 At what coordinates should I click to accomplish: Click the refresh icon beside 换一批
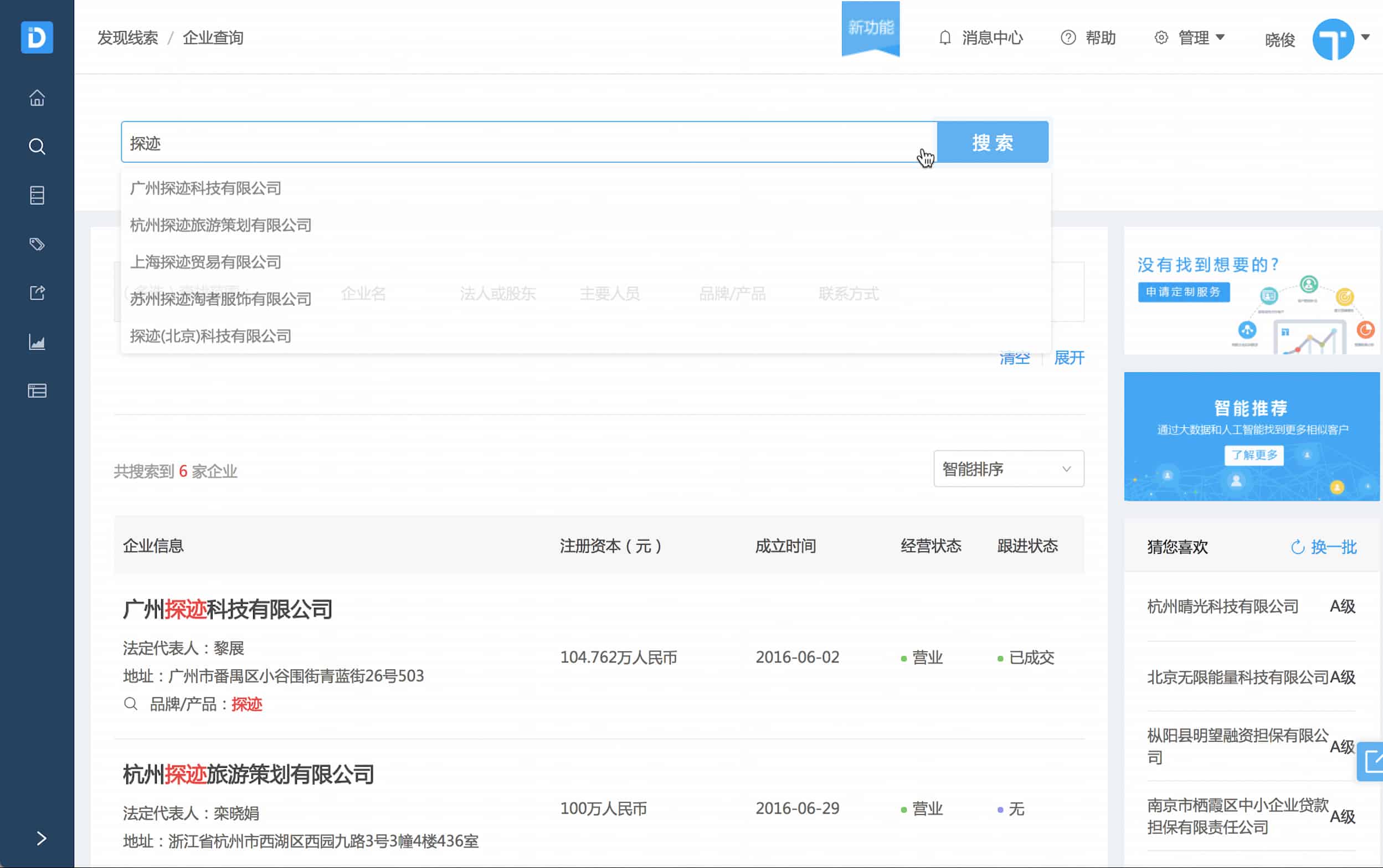1297,547
